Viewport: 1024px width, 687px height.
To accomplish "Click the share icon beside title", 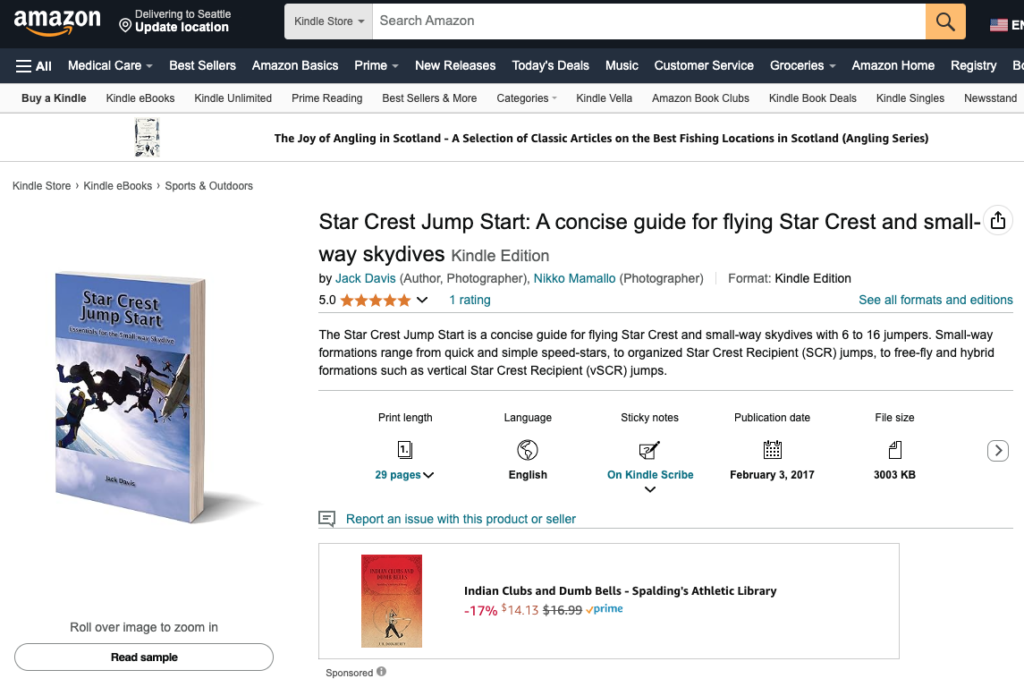I will pyautogui.click(x=997, y=221).
